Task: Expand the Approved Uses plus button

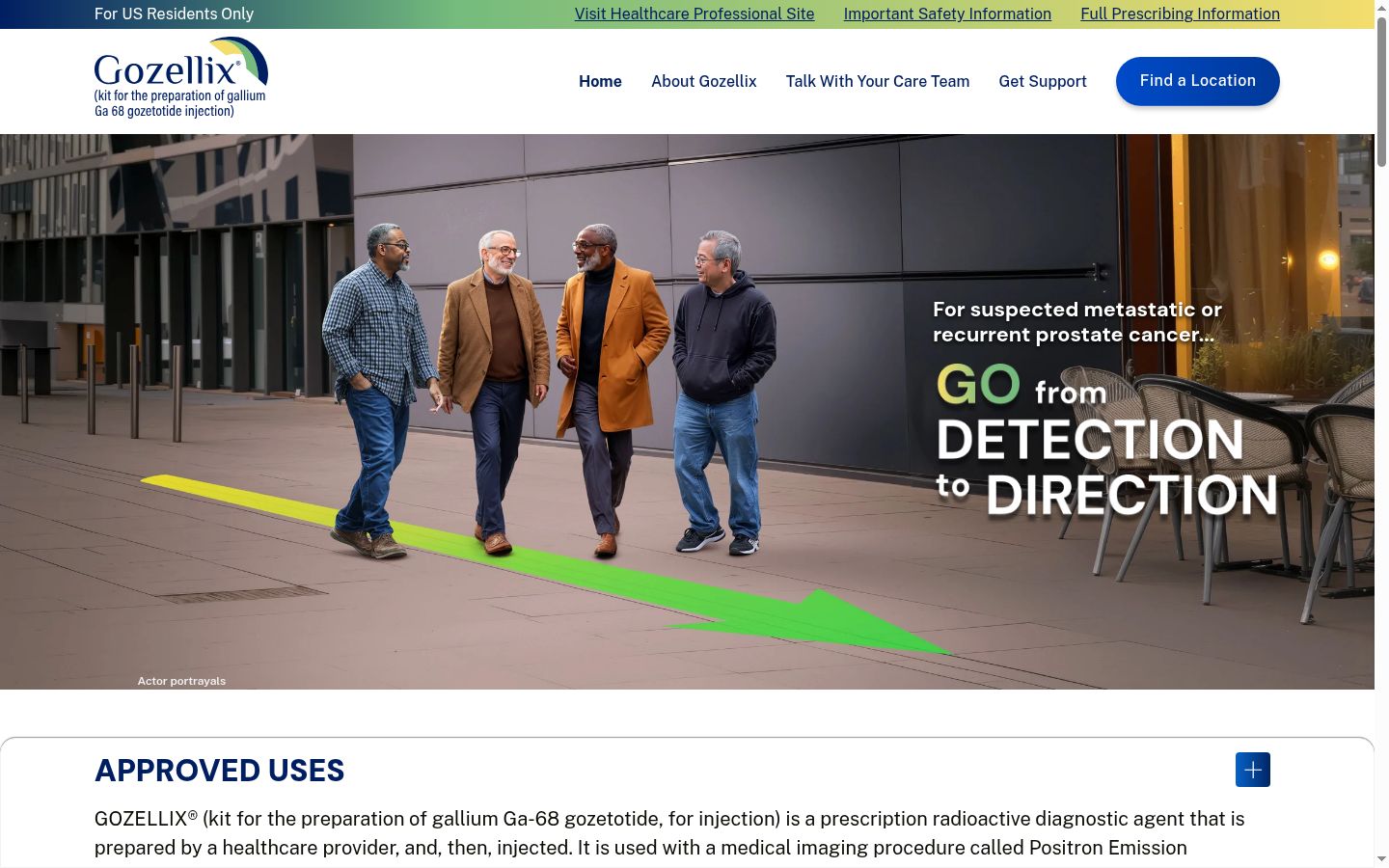Action: [x=1252, y=770]
